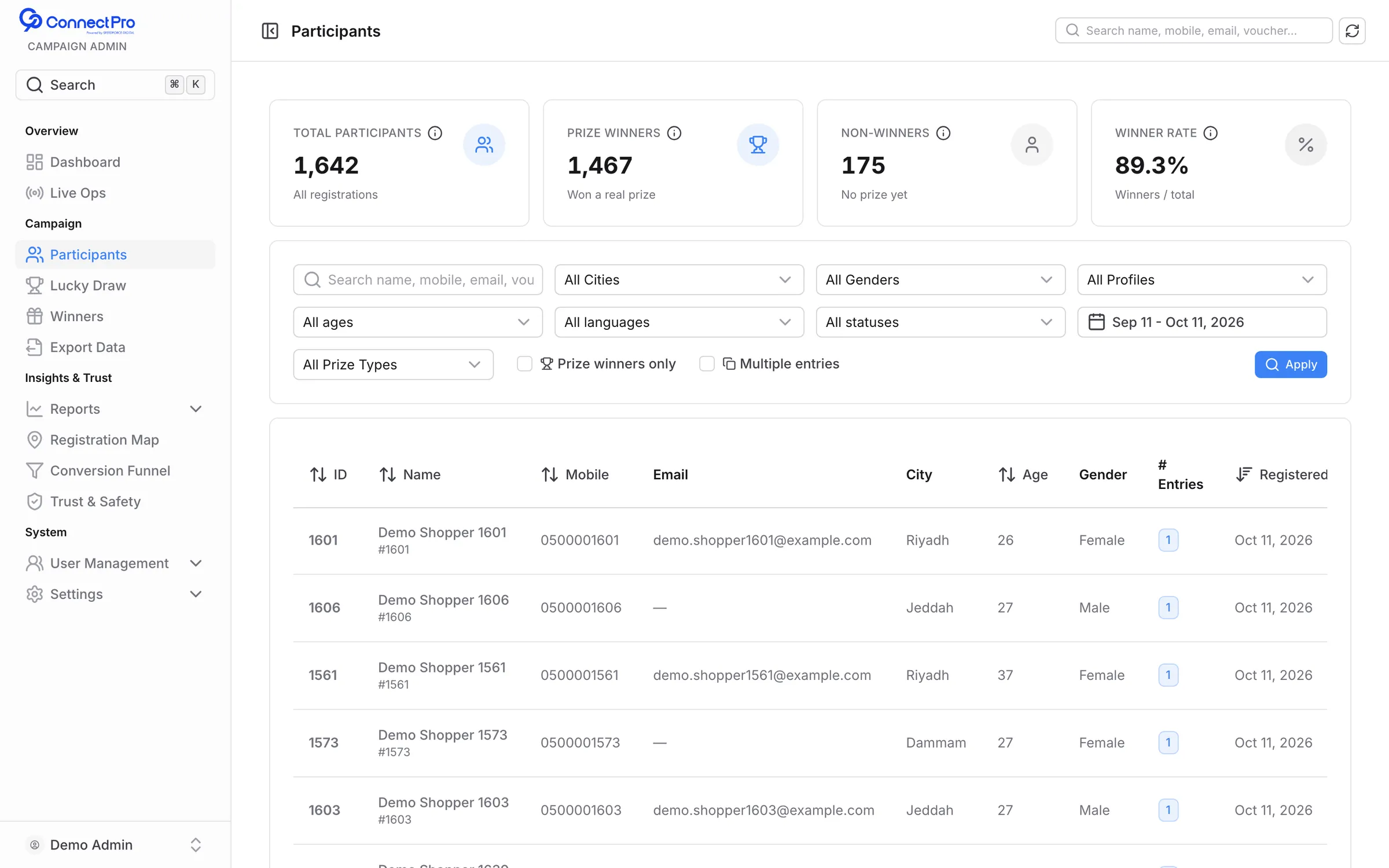Open Demo Admin account switcher

click(x=115, y=845)
